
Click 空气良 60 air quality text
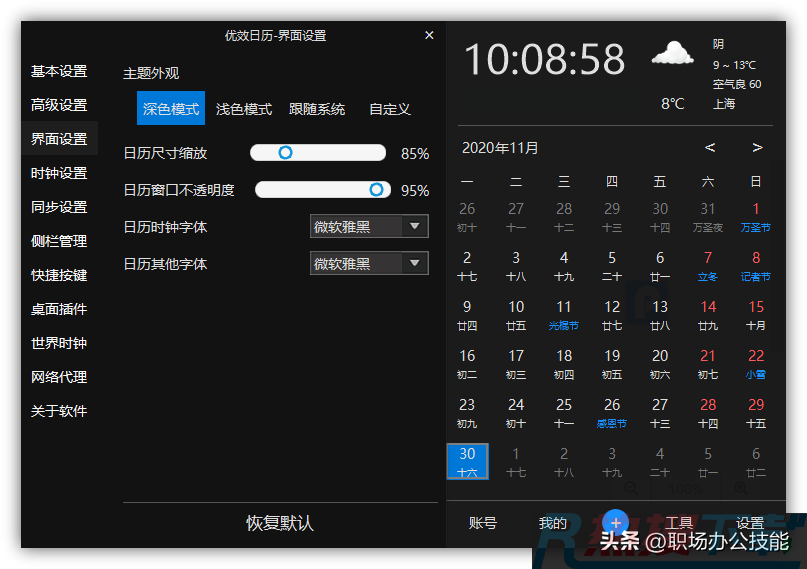(x=736, y=84)
